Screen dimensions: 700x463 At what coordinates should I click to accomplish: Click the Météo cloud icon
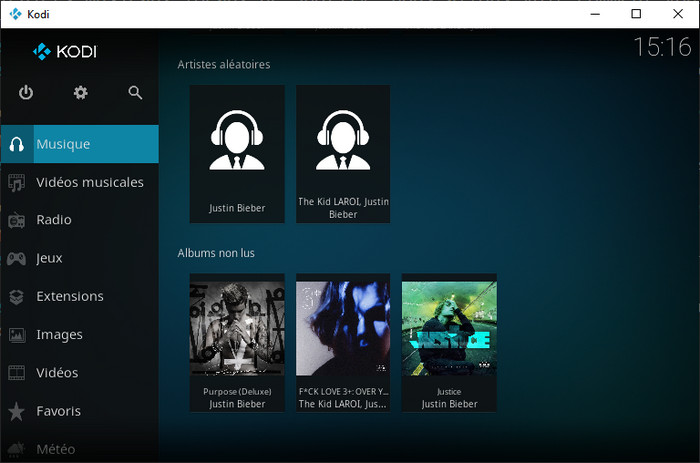(17, 449)
